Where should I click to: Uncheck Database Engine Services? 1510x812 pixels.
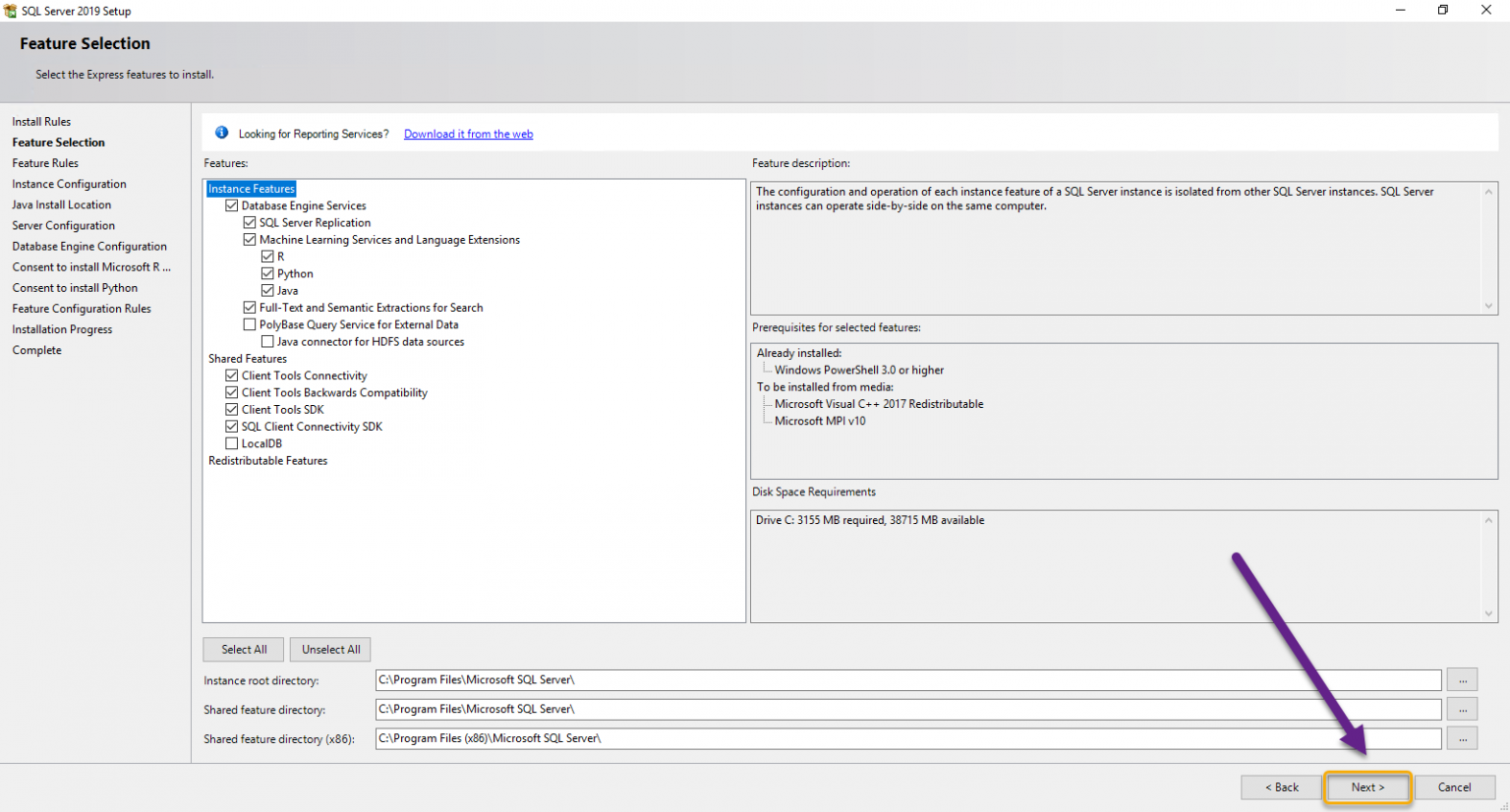(x=232, y=204)
